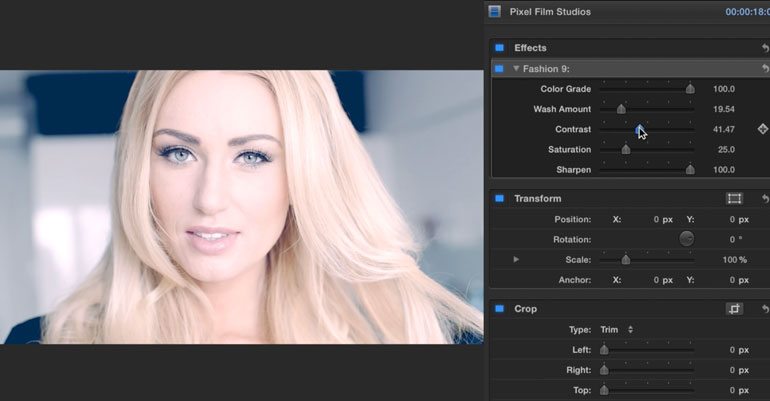This screenshot has width=770, height=401.
Task: Click the Rotation dial
Action: pyautogui.click(x=686, y=239)
